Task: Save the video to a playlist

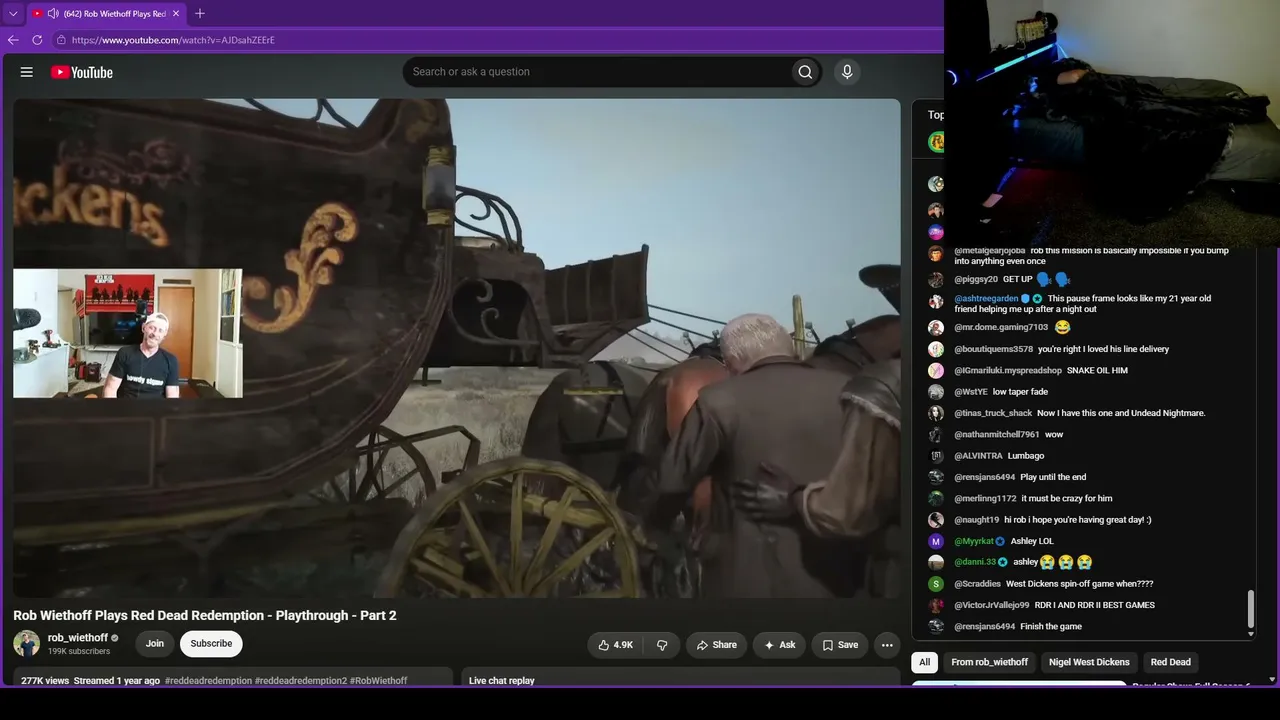Action: 840,645
